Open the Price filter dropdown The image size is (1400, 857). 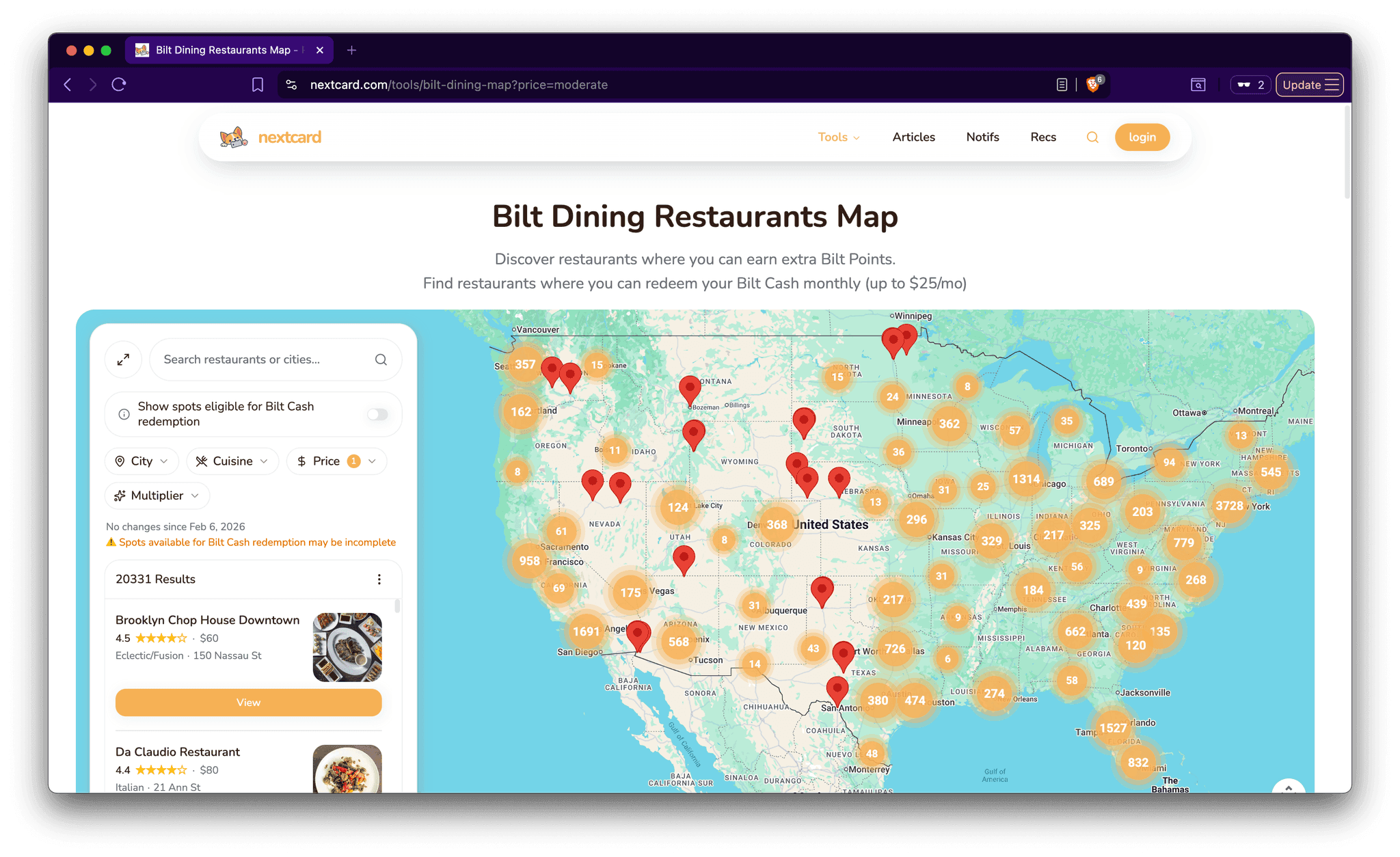tap(336, 461)
